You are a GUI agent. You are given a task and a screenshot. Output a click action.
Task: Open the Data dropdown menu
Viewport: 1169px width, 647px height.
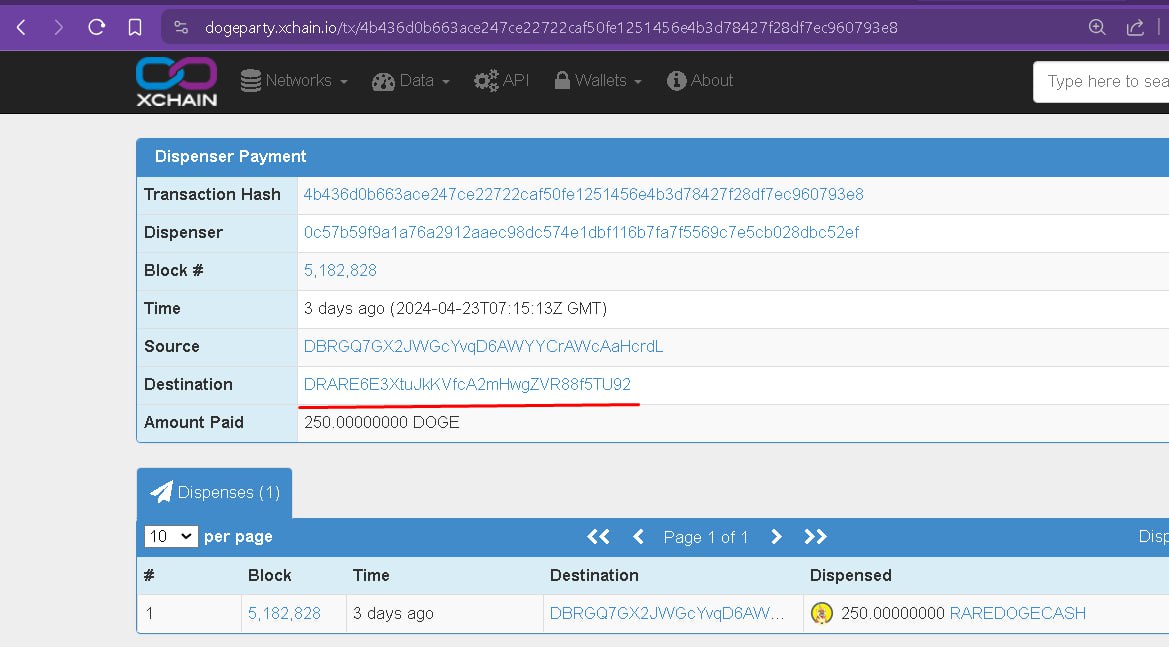[411, 81]
